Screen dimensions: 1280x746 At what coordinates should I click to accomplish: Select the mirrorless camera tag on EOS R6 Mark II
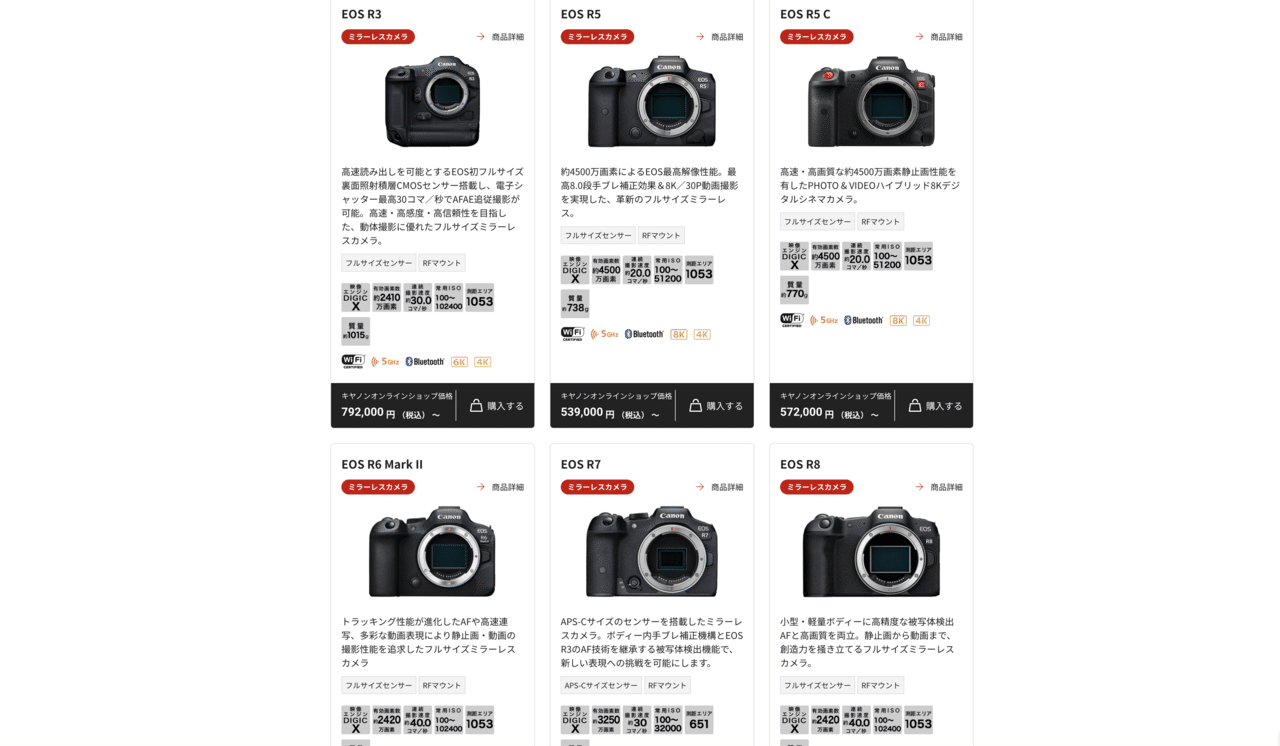[x=378, y=487]
